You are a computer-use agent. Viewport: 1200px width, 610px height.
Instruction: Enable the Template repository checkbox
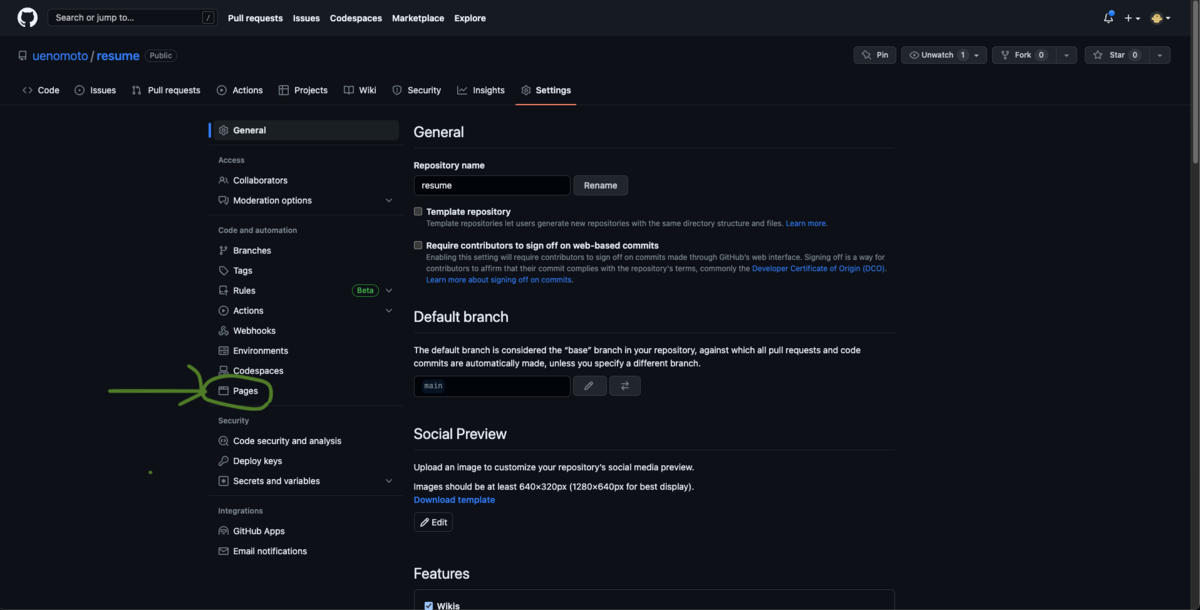point(418,210)
